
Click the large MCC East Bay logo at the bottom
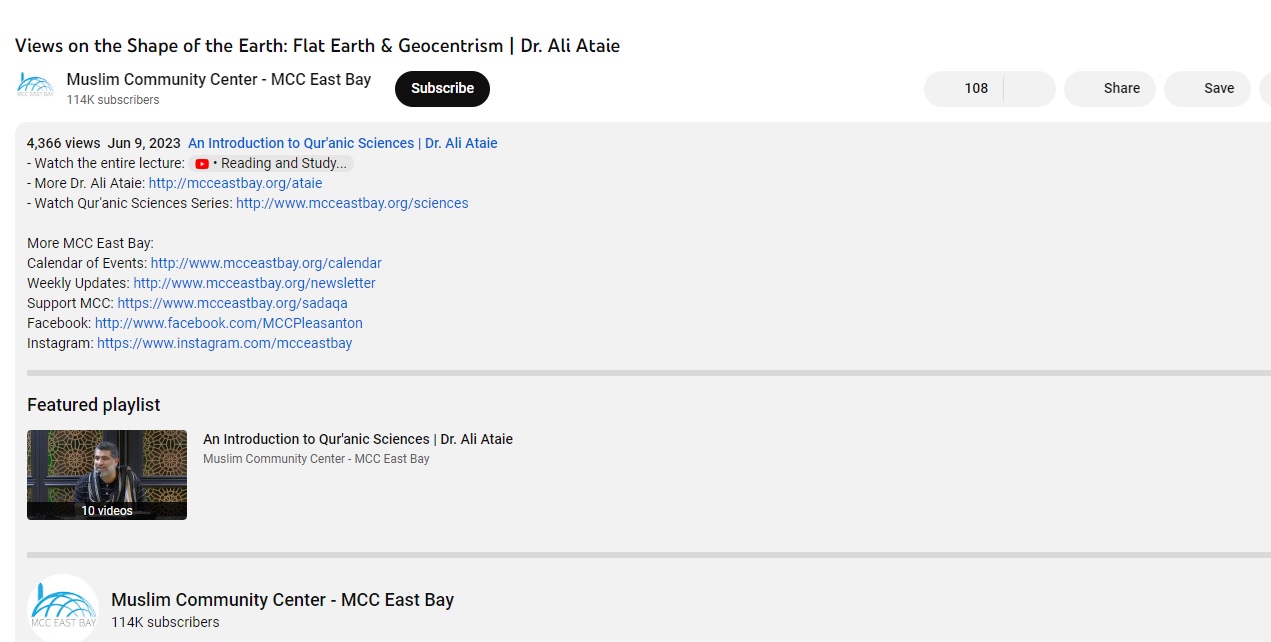63,608
